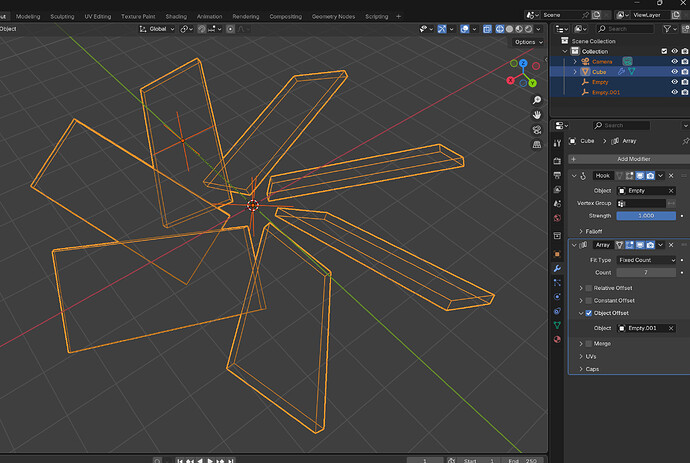Open the Fit Type Fixed Count dropdown
Viewport: 690px width, 463px height.
click(x=646, y=260)
